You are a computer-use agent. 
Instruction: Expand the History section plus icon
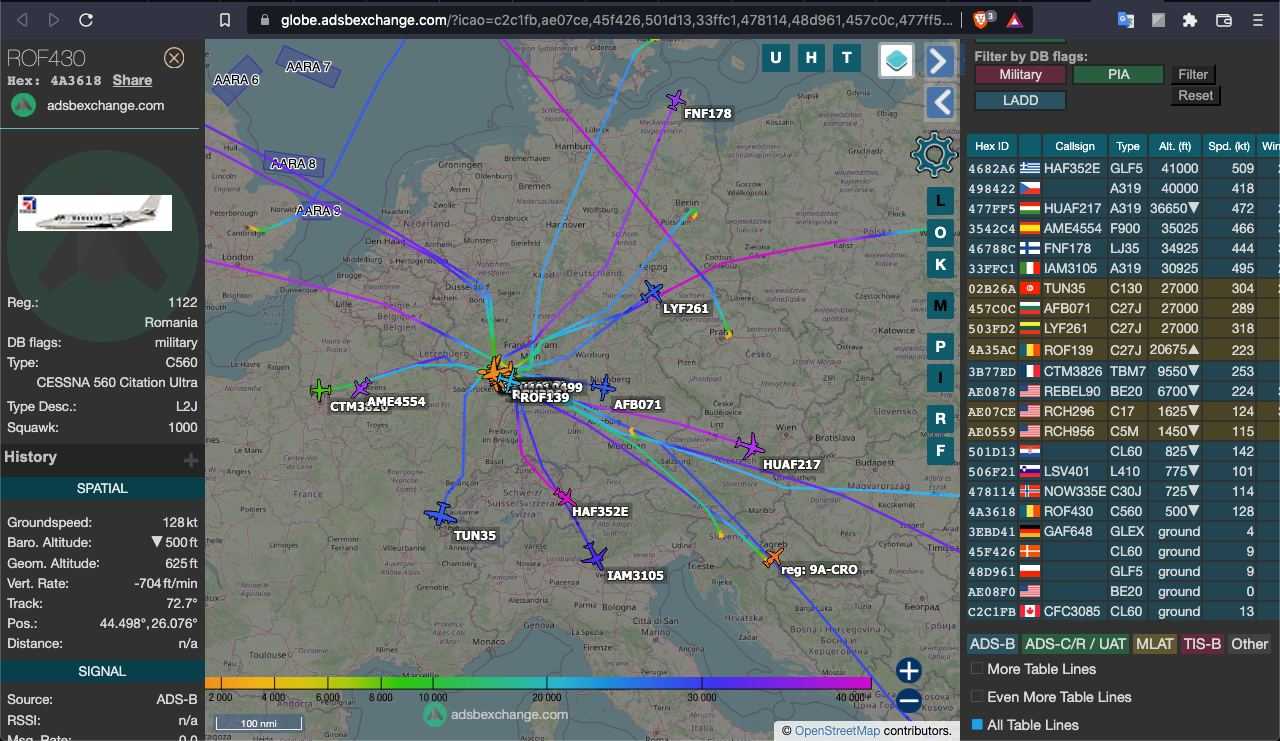pyautogui.click(x=190, y=460)
